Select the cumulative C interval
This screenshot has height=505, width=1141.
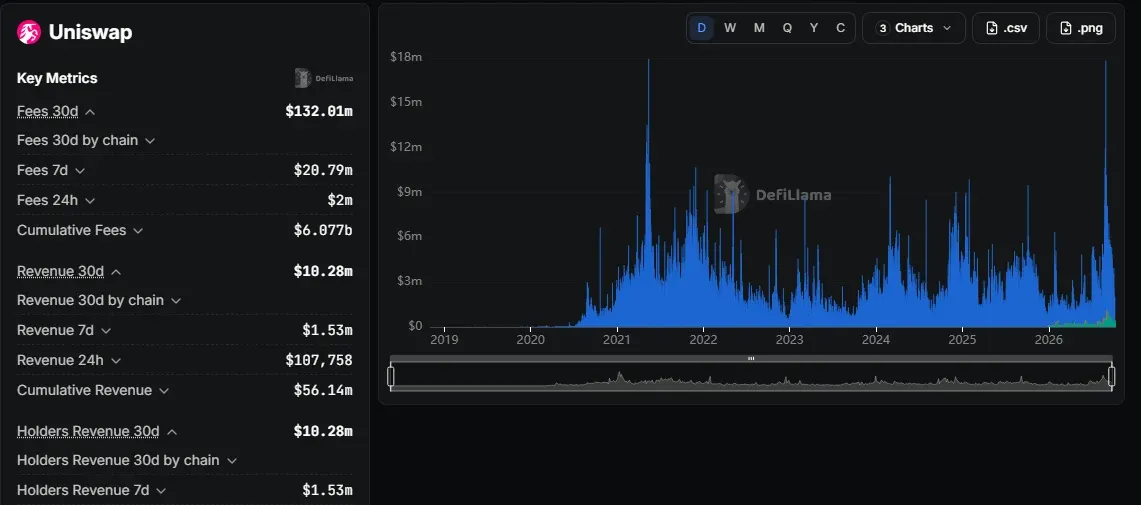pyautogui.click(x=840, y=28)
